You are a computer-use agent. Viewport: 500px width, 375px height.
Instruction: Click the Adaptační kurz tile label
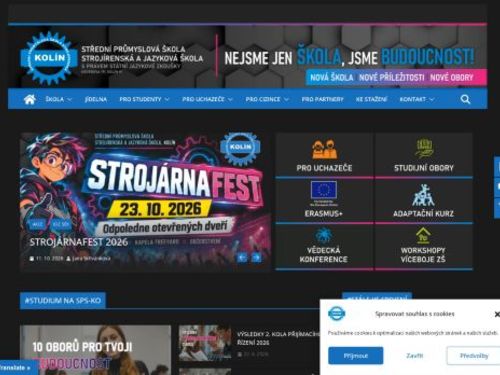[x=423, y=214]
